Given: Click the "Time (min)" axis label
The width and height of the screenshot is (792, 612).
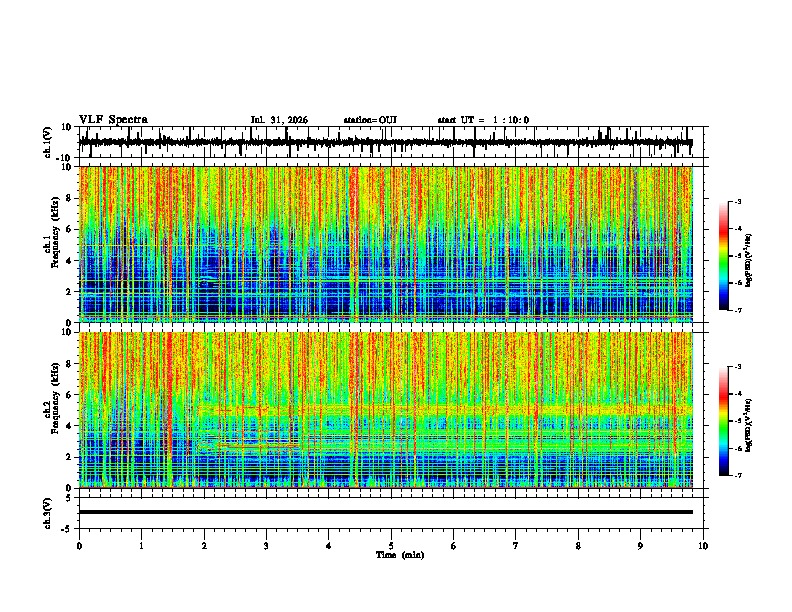Looking at the screenshot, I should tap(400, 555).
